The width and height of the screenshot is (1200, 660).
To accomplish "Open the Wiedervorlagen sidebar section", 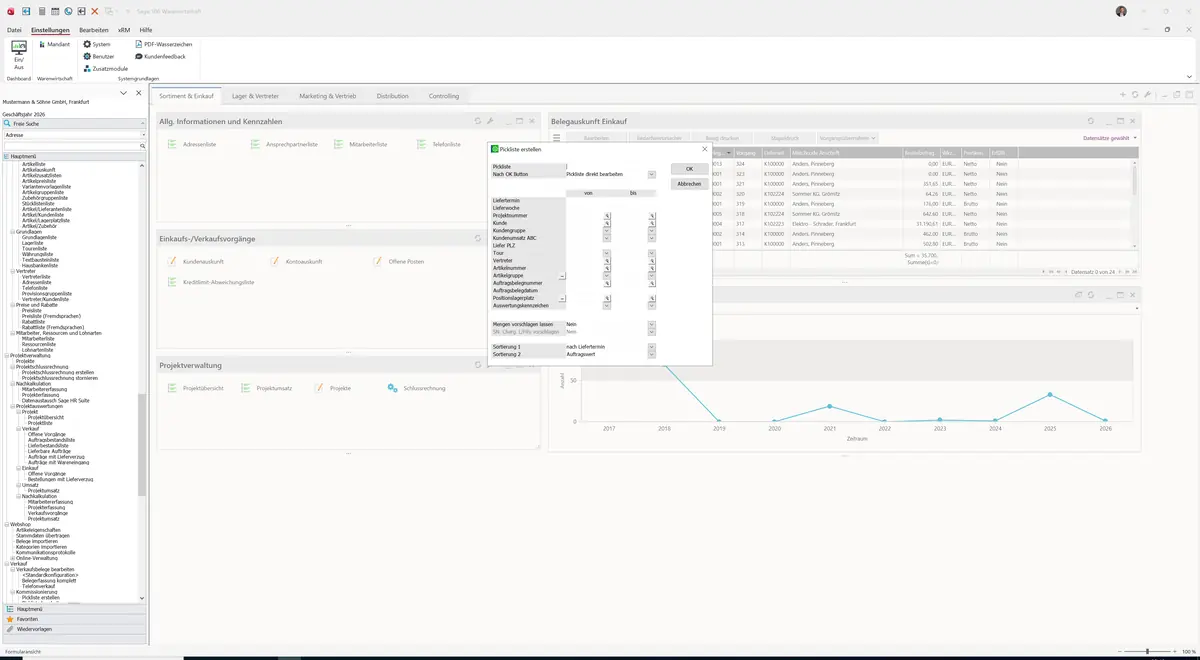I will (x=74, y=629).
